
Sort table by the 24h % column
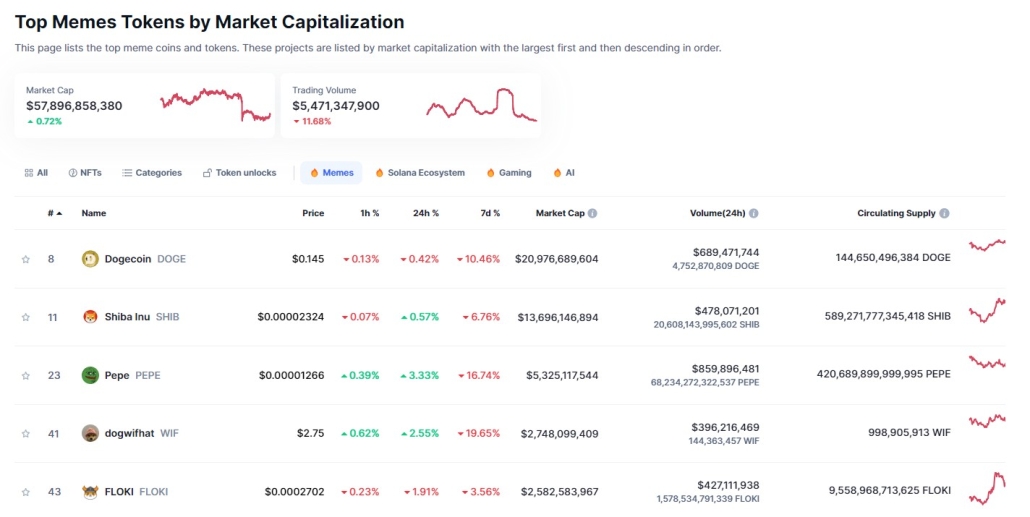click(428, 213)
